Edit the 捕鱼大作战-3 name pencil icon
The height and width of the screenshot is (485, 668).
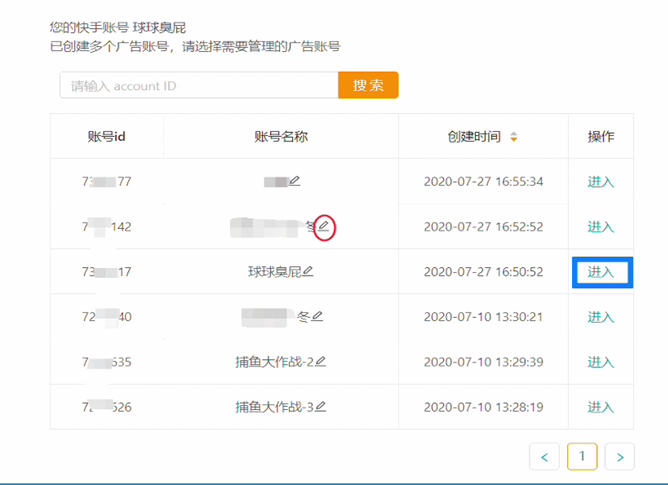click(320, 407)
